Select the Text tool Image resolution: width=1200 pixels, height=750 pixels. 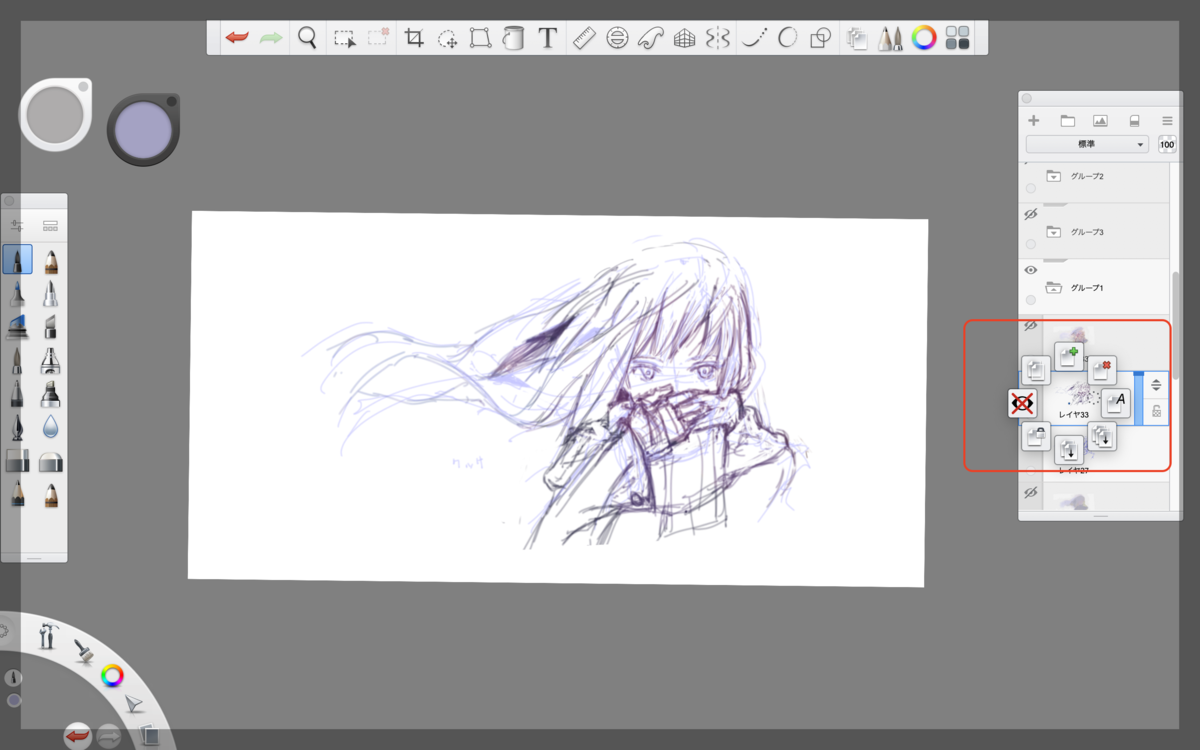tap(547, 39)
